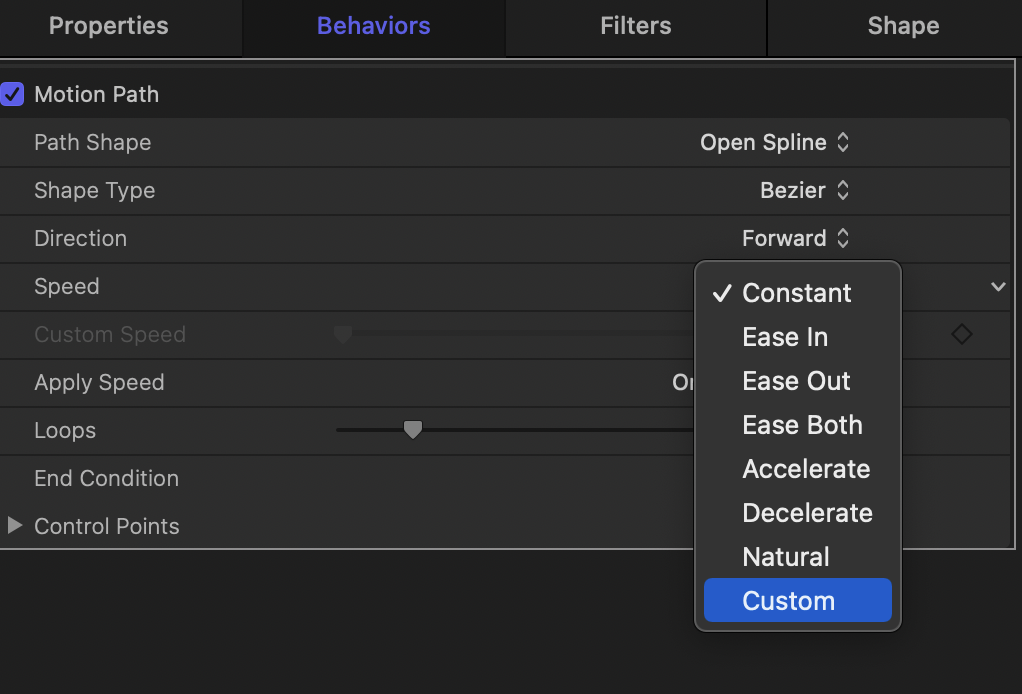Click the Custom Speed slider handle
The height and width of the screenshot is (694, 1022).
click(x=343, y=333)
